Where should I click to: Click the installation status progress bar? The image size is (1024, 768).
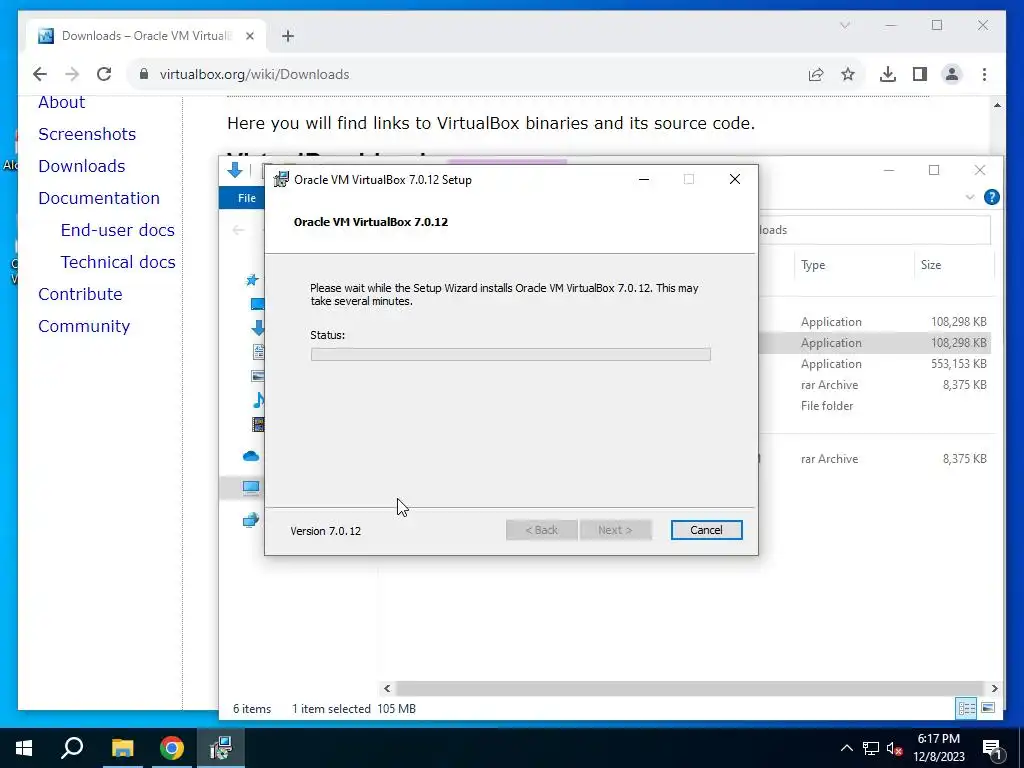(511, 354)
